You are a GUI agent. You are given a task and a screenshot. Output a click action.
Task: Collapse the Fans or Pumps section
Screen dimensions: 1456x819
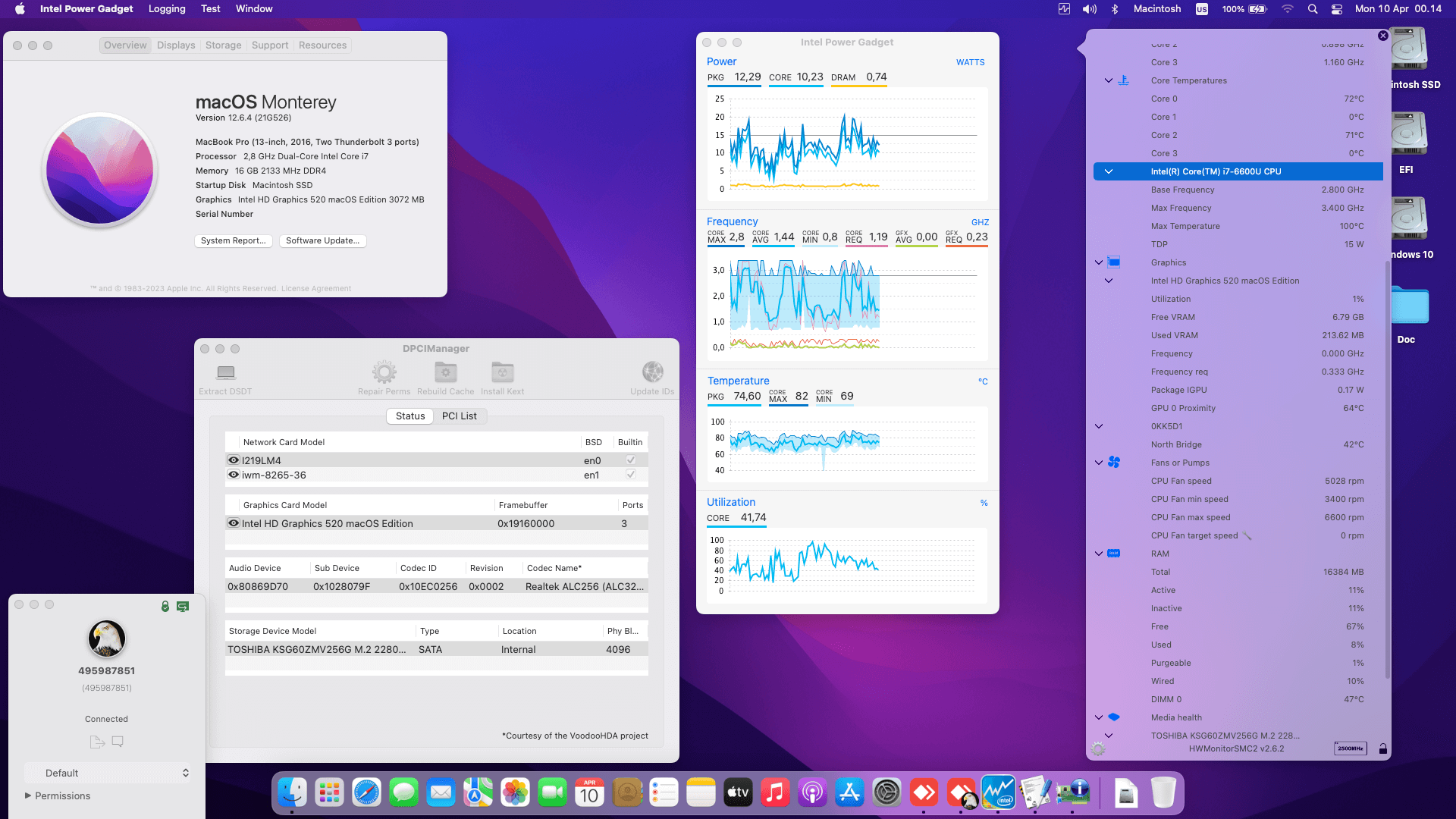click(x=1099, y=463)
